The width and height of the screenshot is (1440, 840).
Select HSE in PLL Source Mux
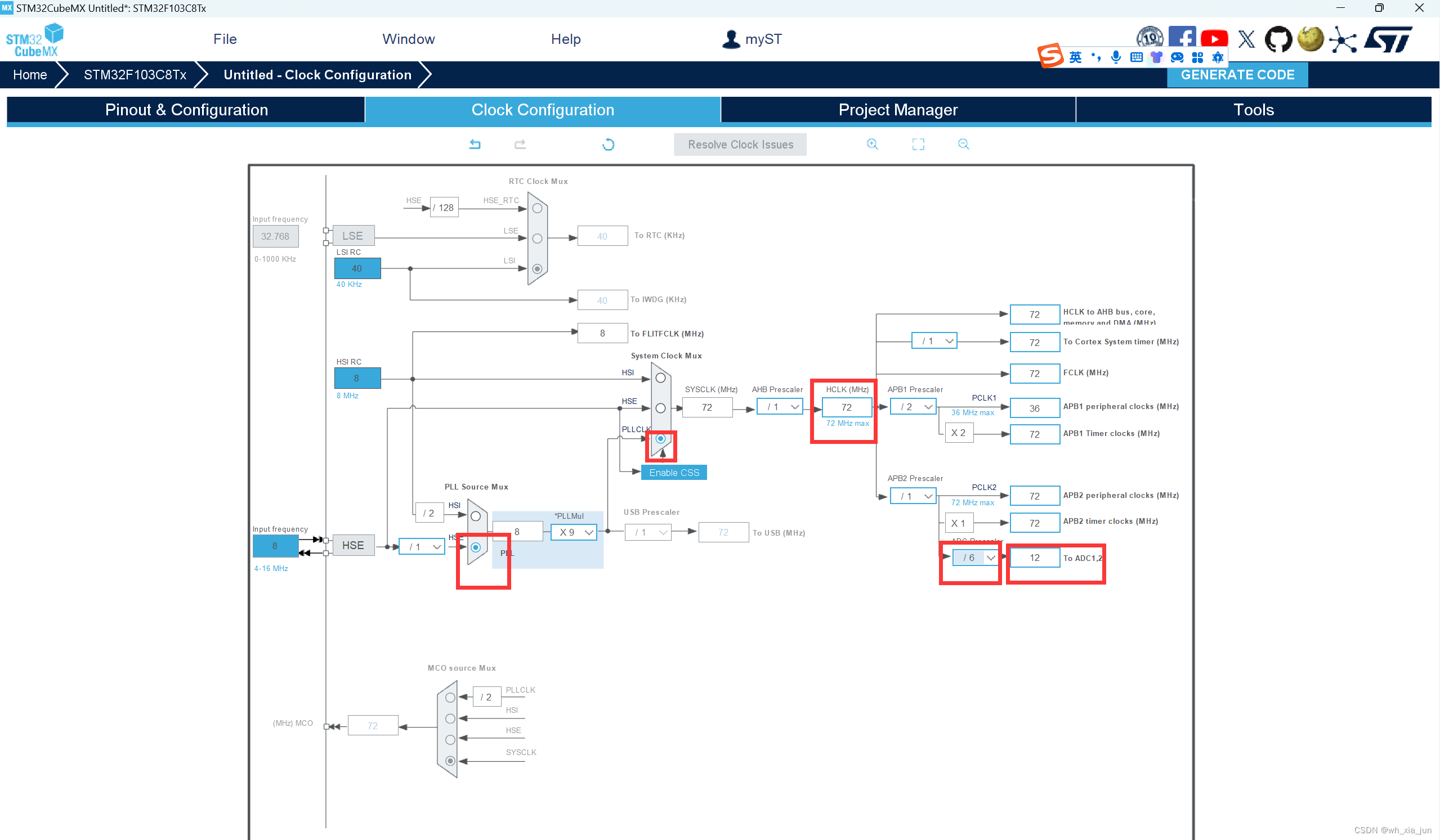pyautogui.click(x=476, y=547)
